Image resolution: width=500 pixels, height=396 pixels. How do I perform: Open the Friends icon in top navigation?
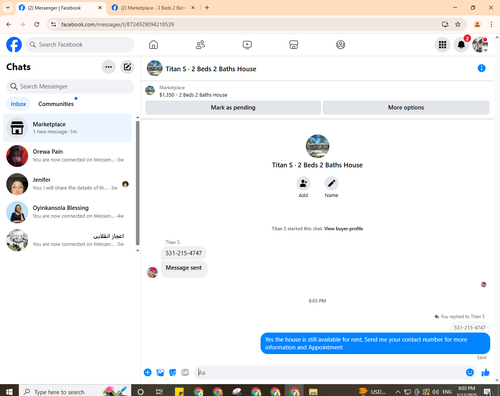200,45
